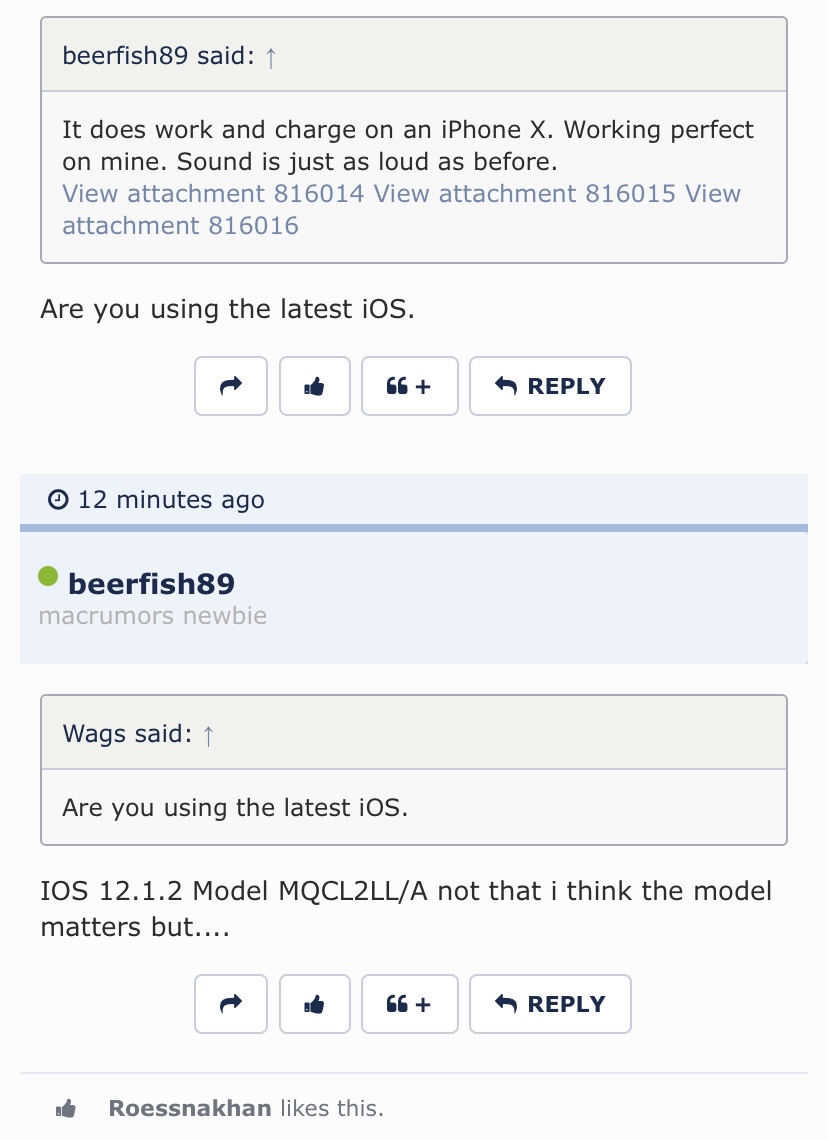Reply to beerfish89's iOS 12.1.2 post
The width and height of the screenshot is (828, 1140).
[x=550, y=1004]
